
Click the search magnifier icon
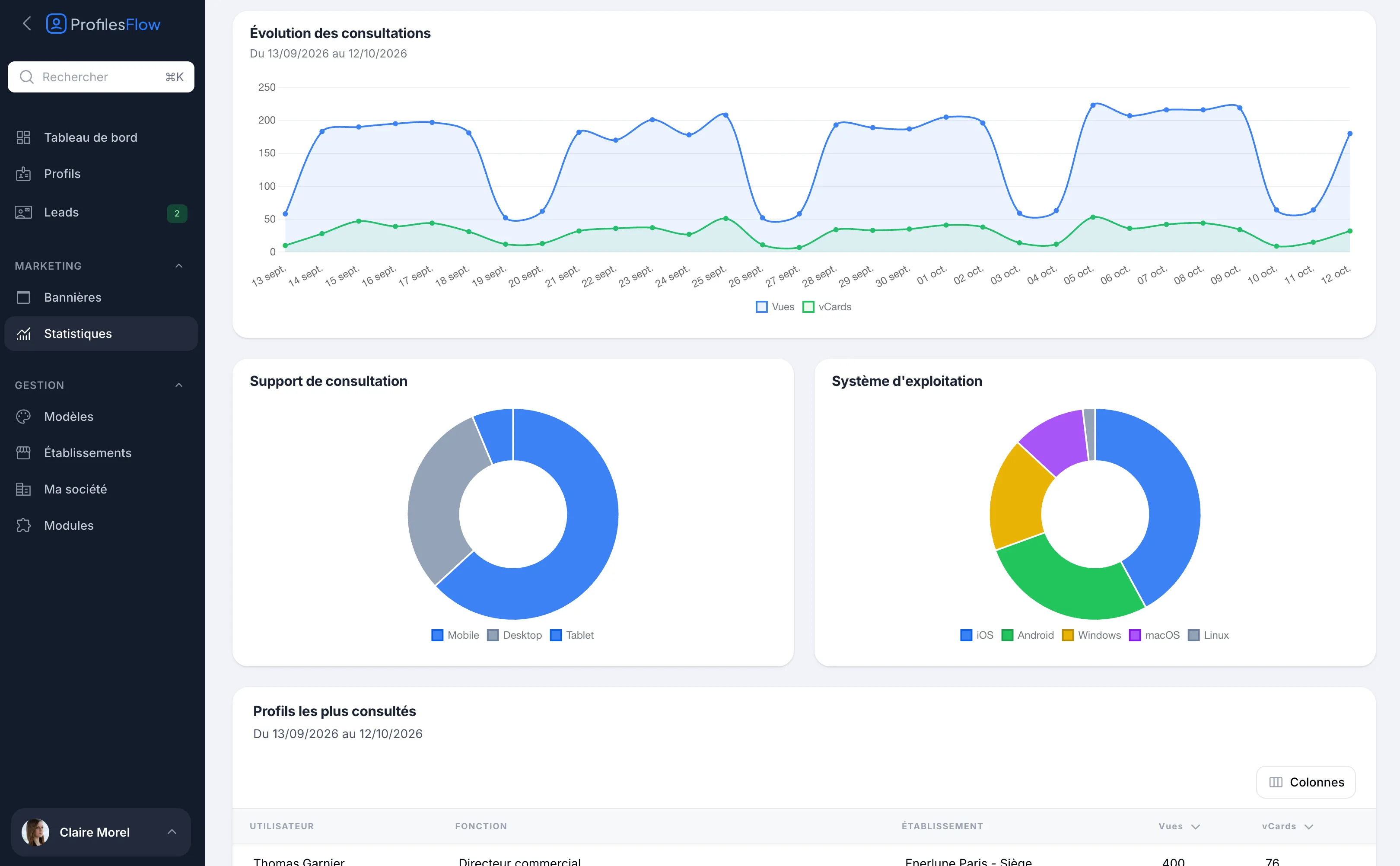pos(26,77)
